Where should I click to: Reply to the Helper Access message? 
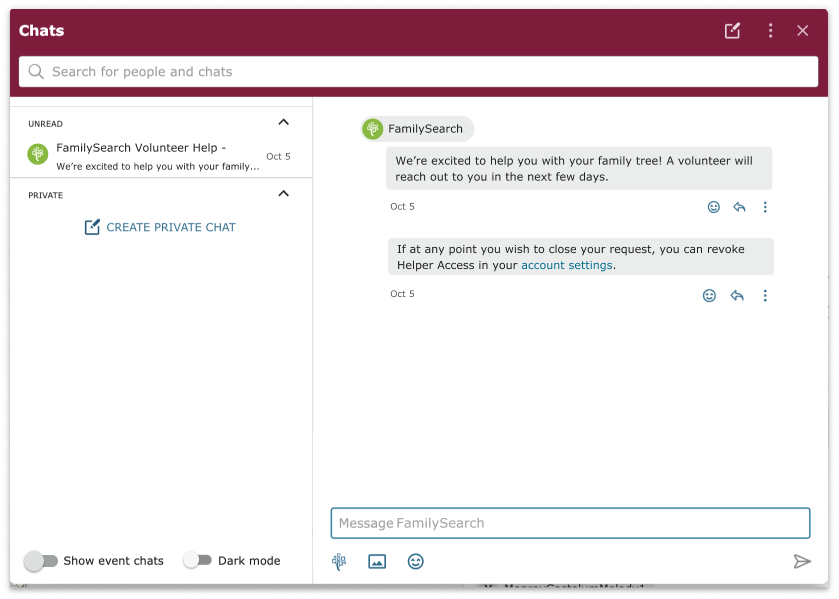point(737,296)
